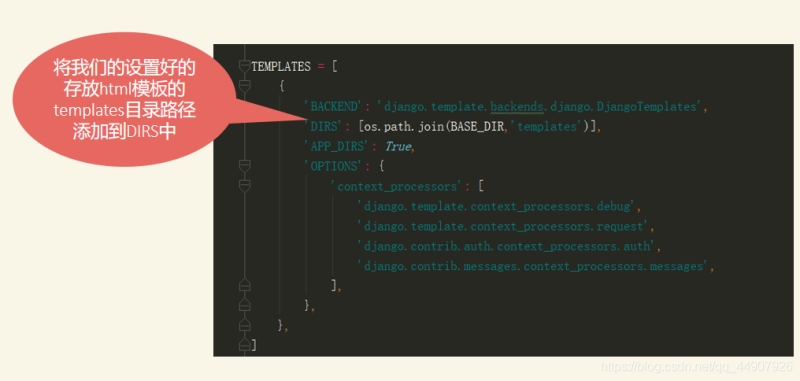Collapse the 'context_processors' list fold marker
This screenshot has width=800, height=381.
click(245, 186)
